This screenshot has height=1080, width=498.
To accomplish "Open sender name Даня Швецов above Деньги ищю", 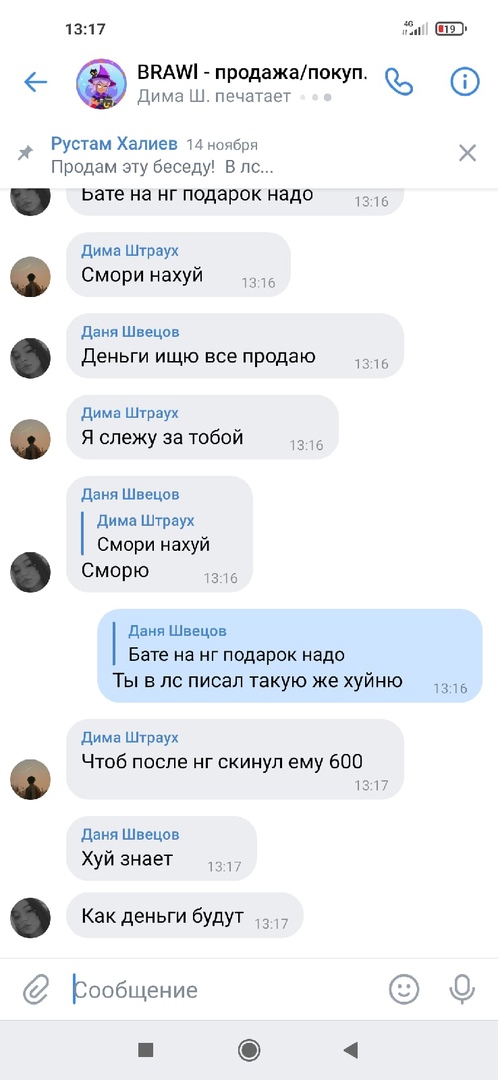I will [x=130, y=332].
